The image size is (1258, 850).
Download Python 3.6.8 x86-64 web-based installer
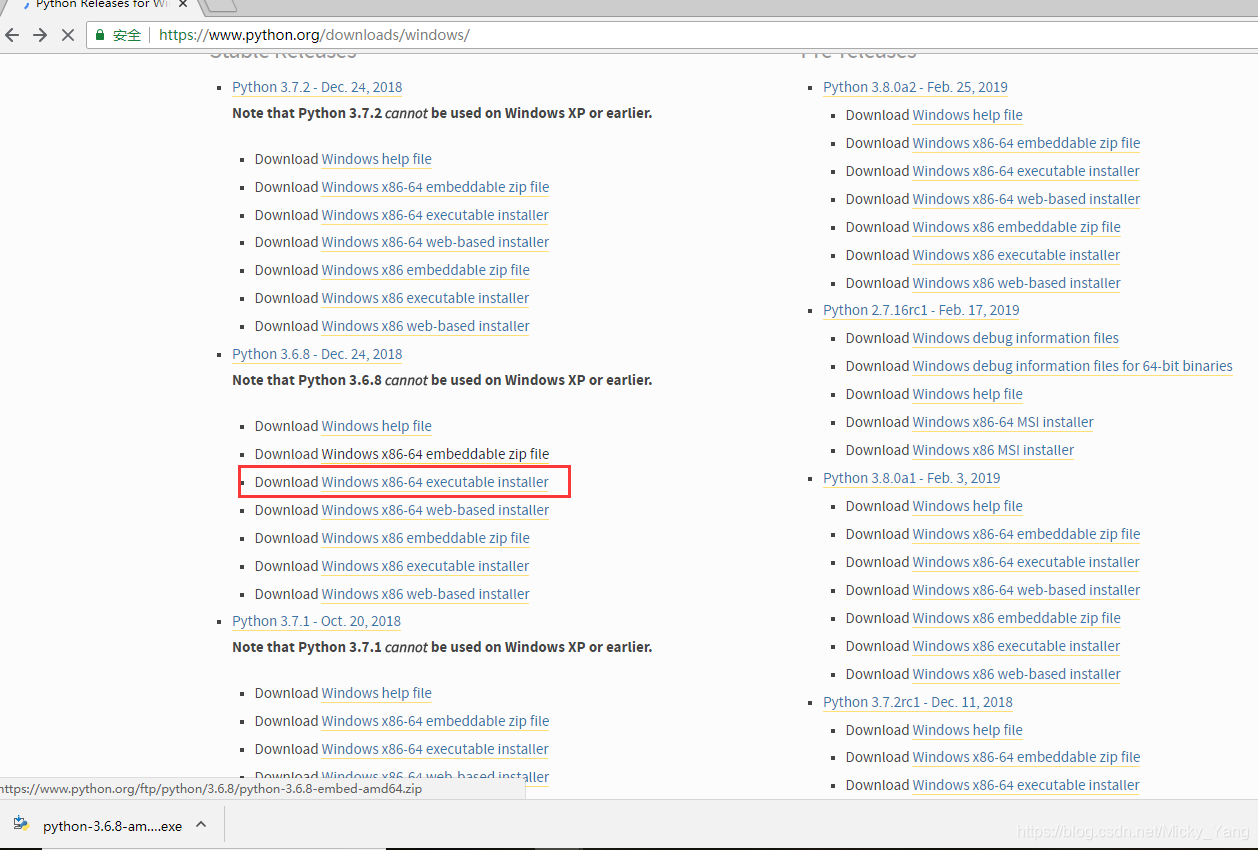click(x=435, y=510)
